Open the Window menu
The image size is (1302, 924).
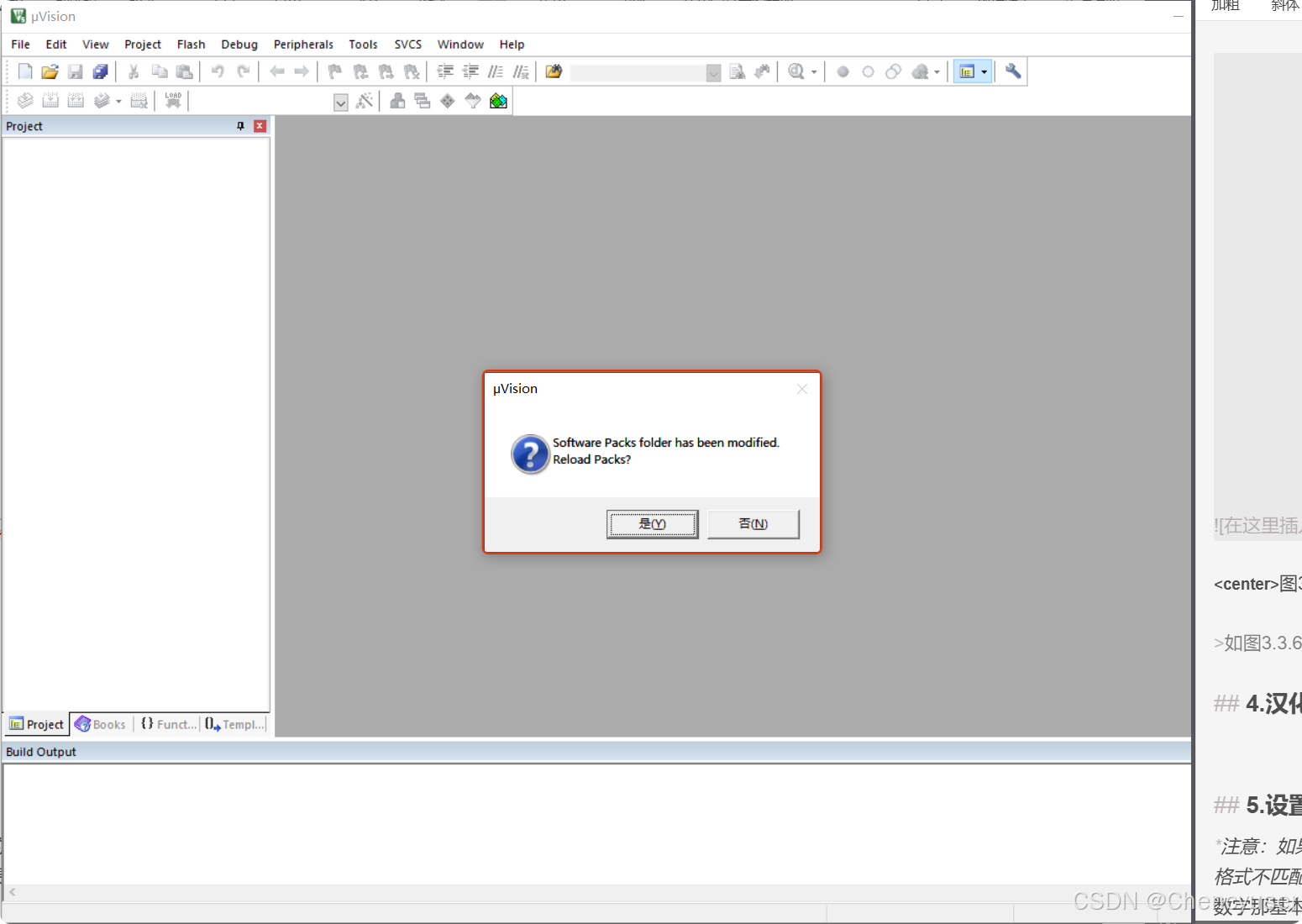tap(460, 45)
